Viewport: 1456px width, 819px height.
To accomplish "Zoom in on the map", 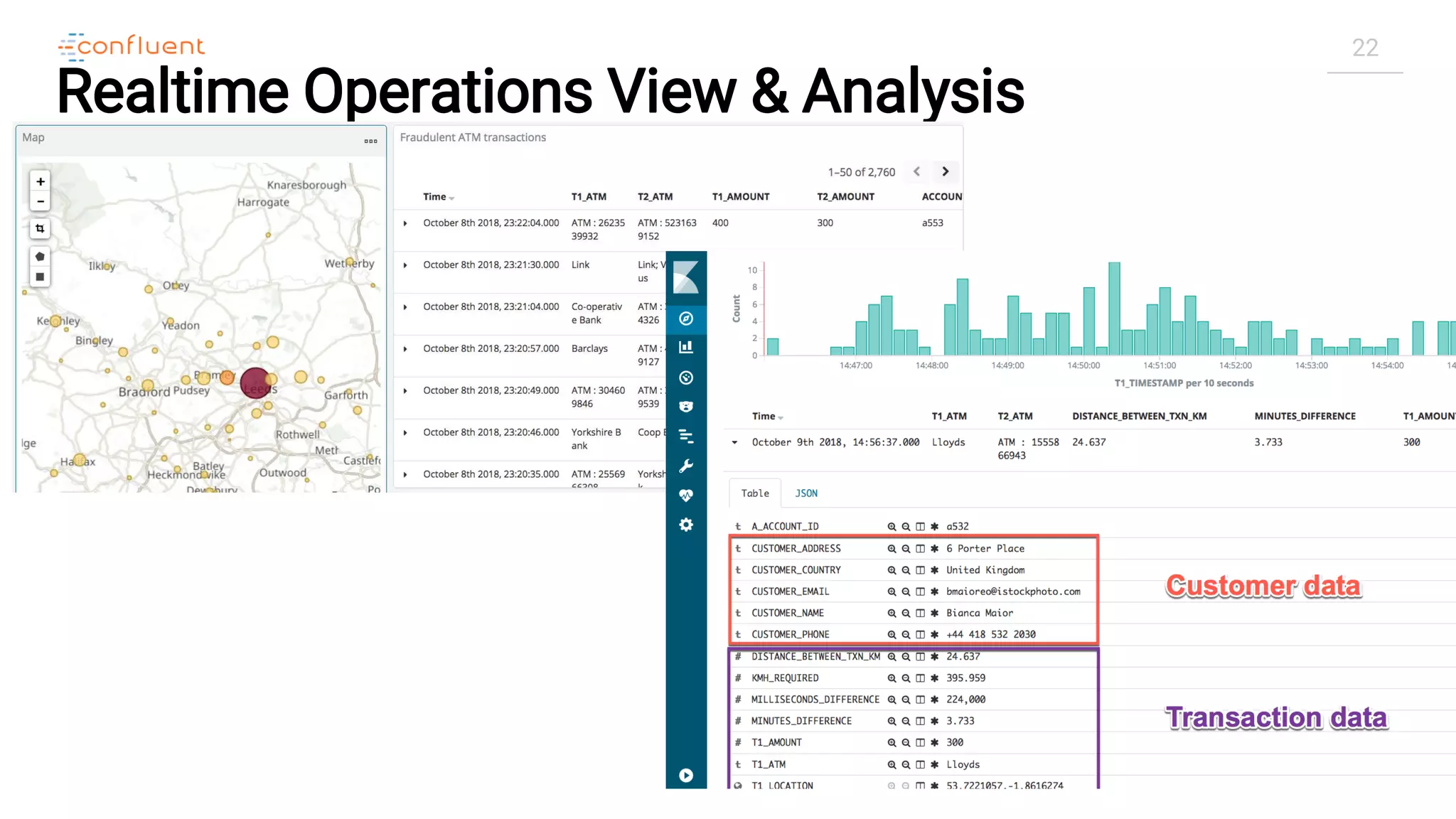I will [x=41, y=181].
